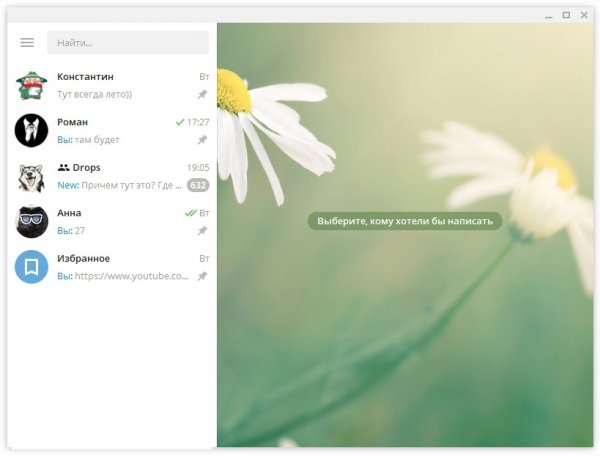Click Роман's suit avatar picture

(x=32, y=130)
